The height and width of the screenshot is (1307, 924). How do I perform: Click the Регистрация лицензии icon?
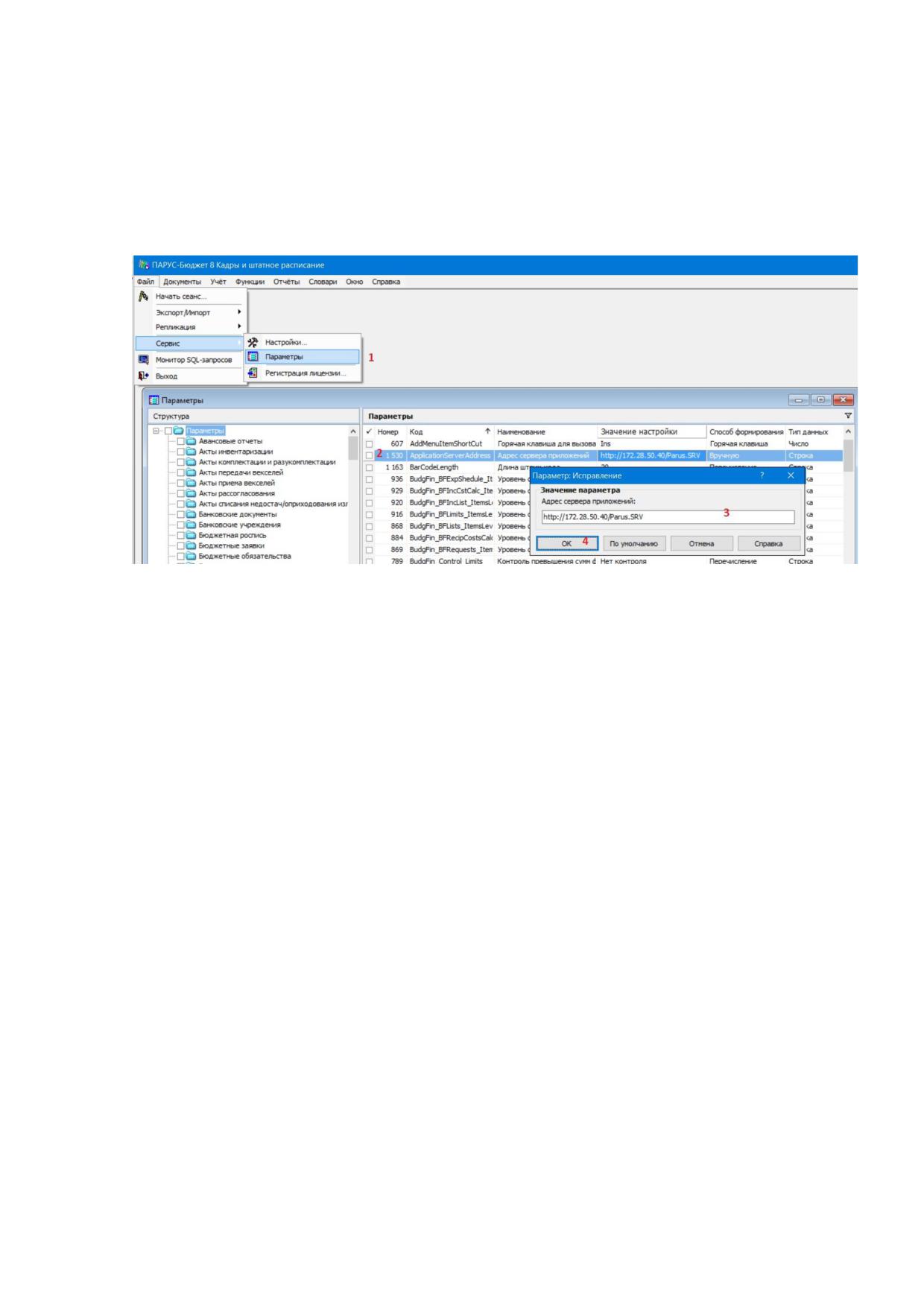(x=253, y=373)
